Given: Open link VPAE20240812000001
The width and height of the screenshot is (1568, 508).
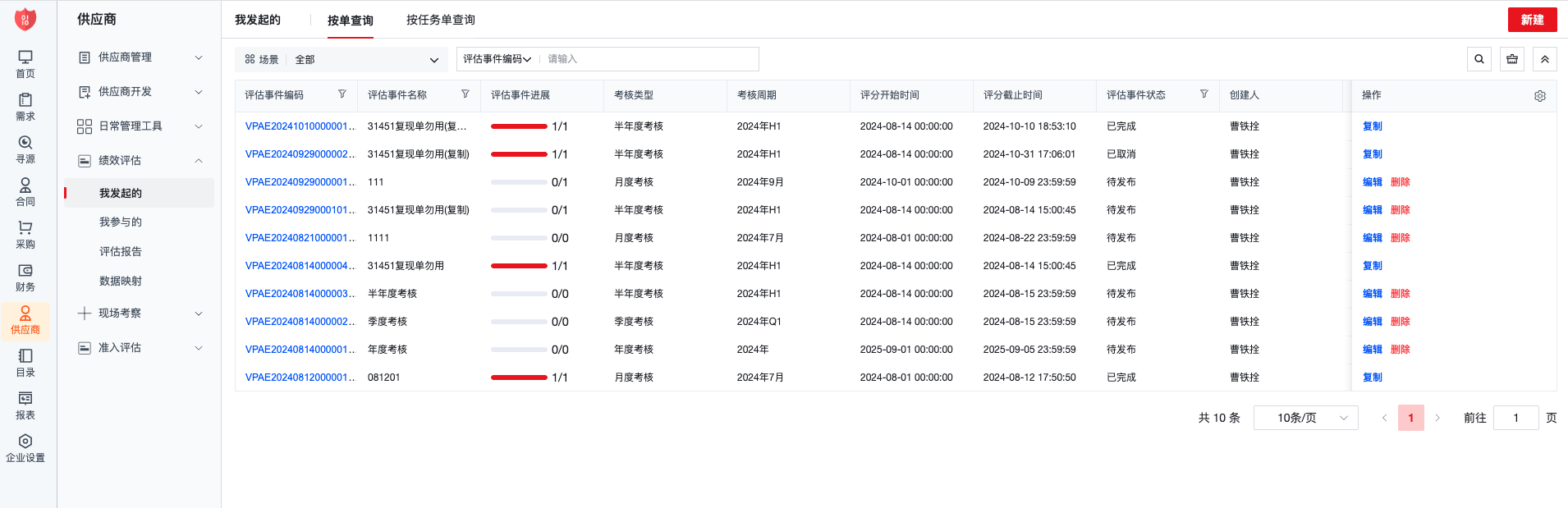Looking at the screenshot, I should (x=300, y=378).
